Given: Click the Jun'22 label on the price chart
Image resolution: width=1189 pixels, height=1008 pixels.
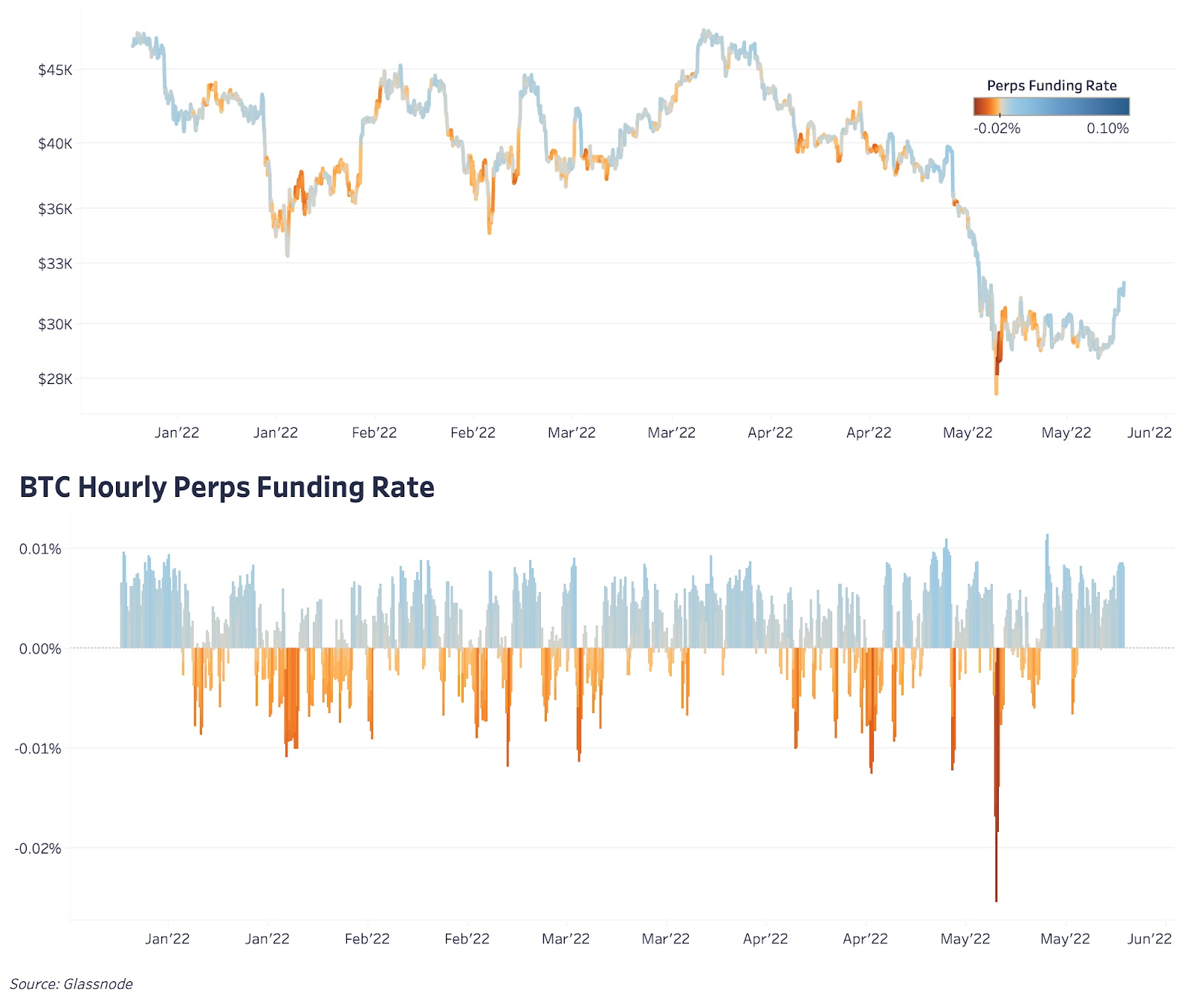Looking at the screenshot, I should coord(1149,432).
